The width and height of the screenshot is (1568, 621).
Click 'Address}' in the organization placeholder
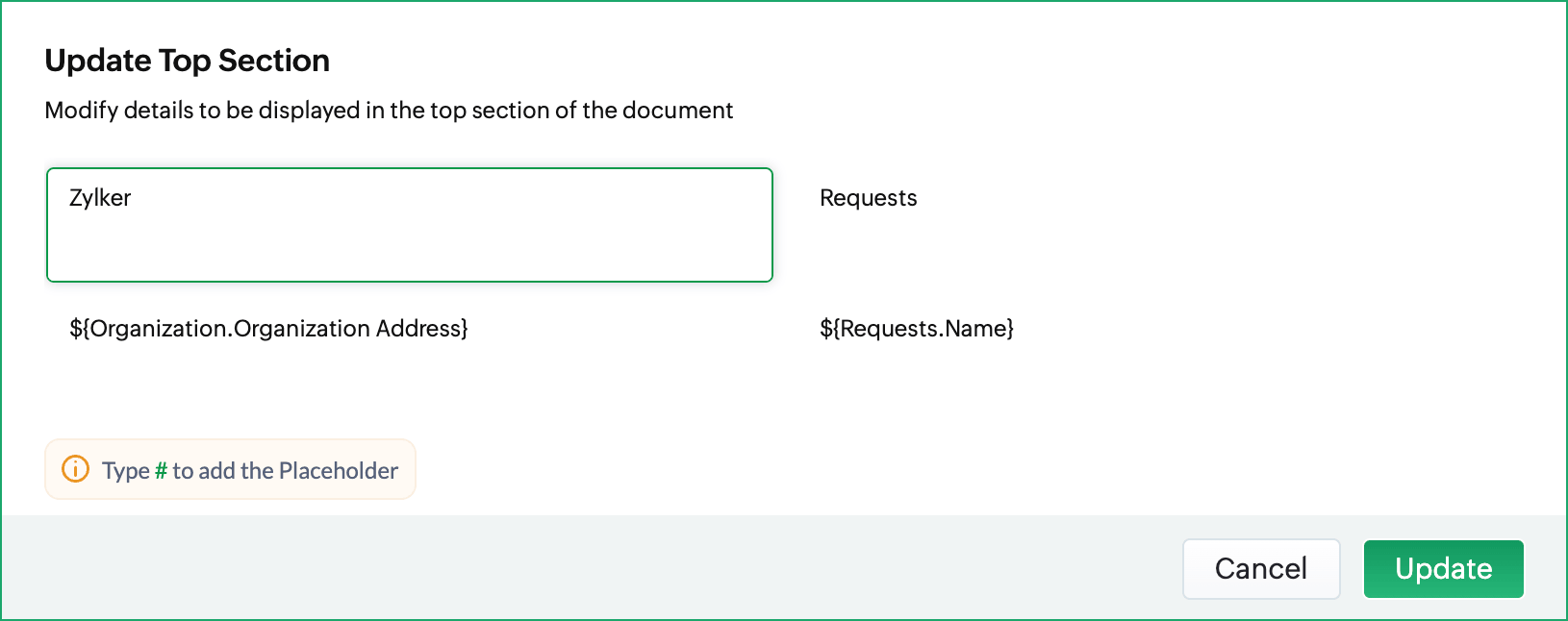click(422, 329)
